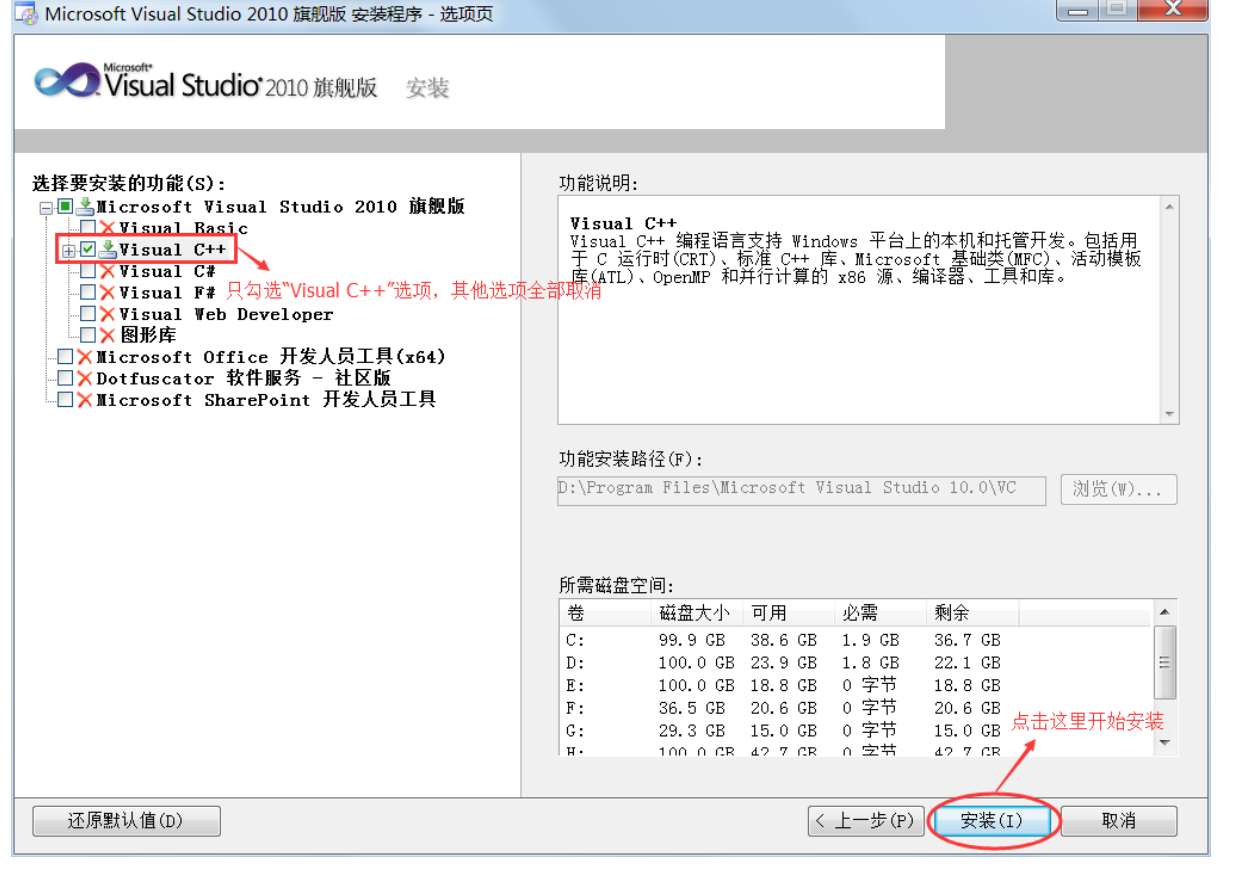This screenshot has height=883, width=1238.
Task: Click the red X icon next to Visual Basic
Action: [108, 227]
